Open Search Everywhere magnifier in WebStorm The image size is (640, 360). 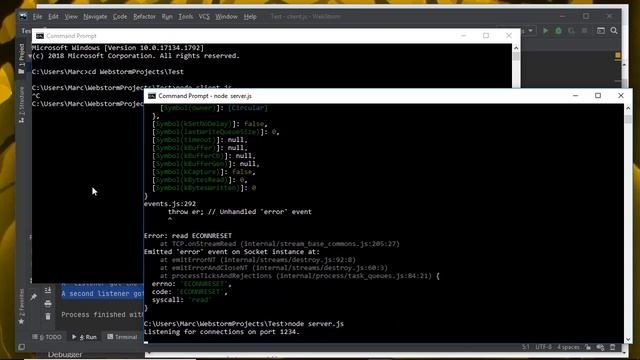tap(614, 31)
